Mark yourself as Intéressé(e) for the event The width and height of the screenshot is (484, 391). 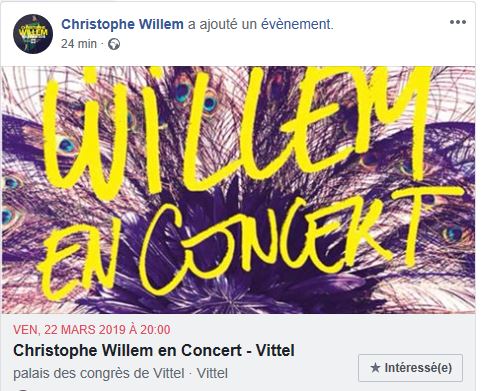click(410, 368)
